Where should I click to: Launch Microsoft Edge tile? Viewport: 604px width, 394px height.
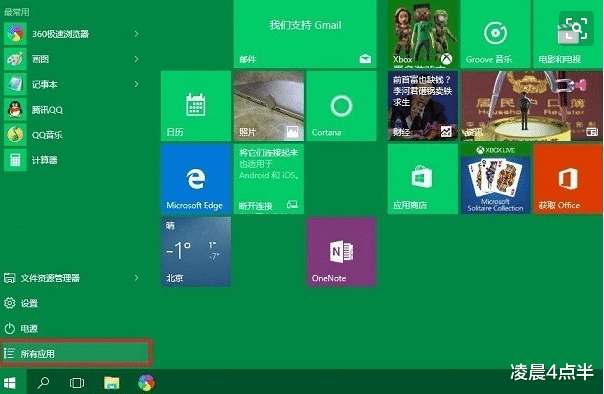196,179
